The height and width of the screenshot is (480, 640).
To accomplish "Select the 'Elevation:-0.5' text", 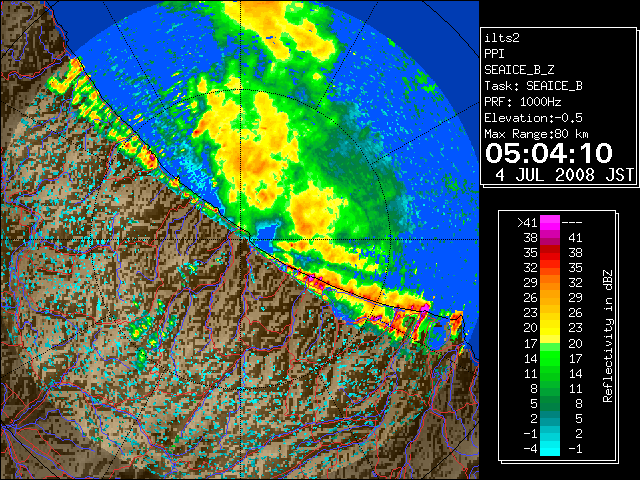I will coord(533,118).
